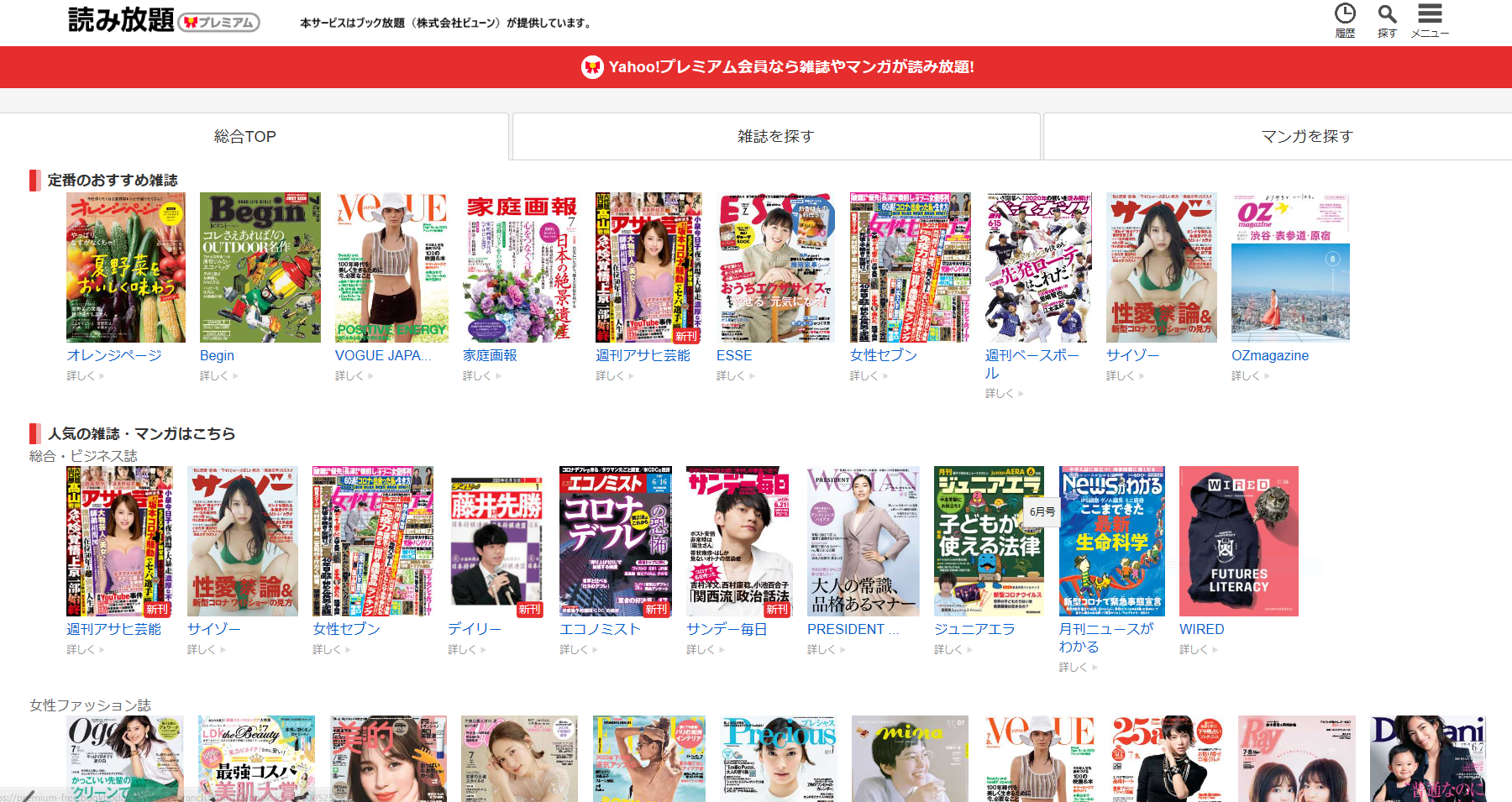
Task: Click the Yahoo! Premium banner icon
Action: (592, 67)
